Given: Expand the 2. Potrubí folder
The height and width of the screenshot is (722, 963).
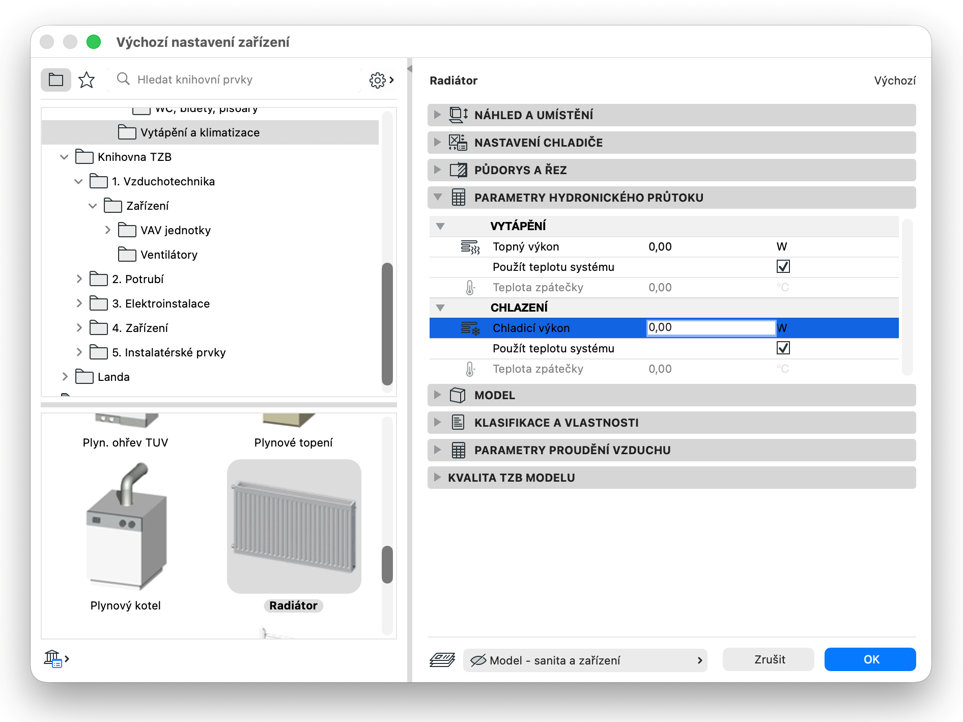Looking at the screenshot, I should tap(79, 279).
